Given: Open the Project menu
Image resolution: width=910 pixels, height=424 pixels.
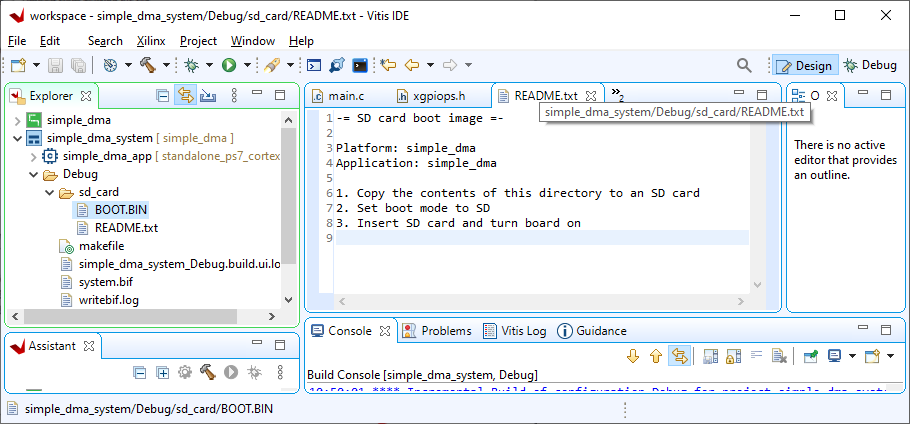Looking at the screenshot, I should pyautogui.click(x=198, y=41).
